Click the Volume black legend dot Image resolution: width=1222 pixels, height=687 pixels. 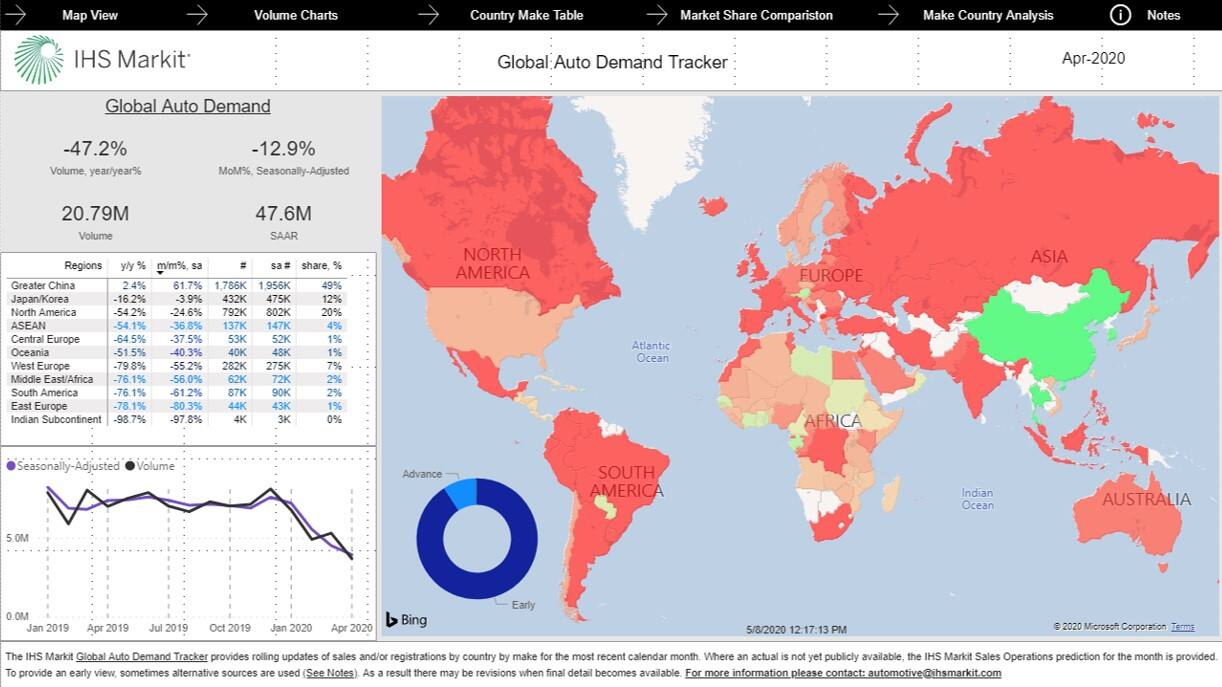pyautogui.click(x=129, y=466)
